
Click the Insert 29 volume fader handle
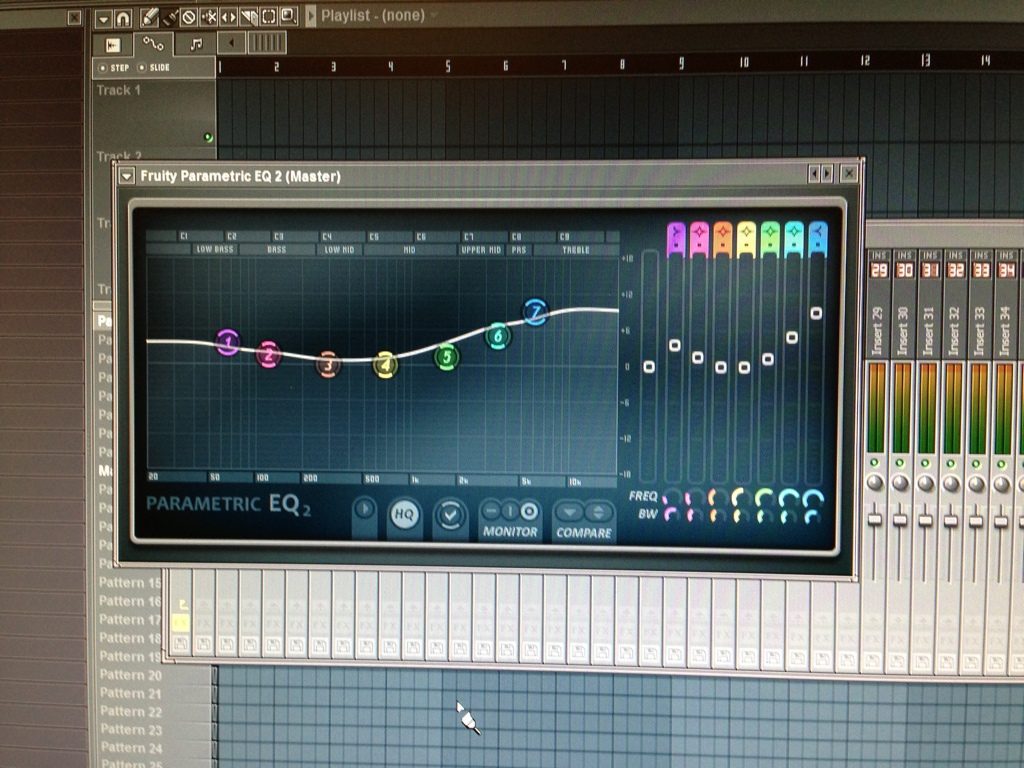[x=874, y=520]
